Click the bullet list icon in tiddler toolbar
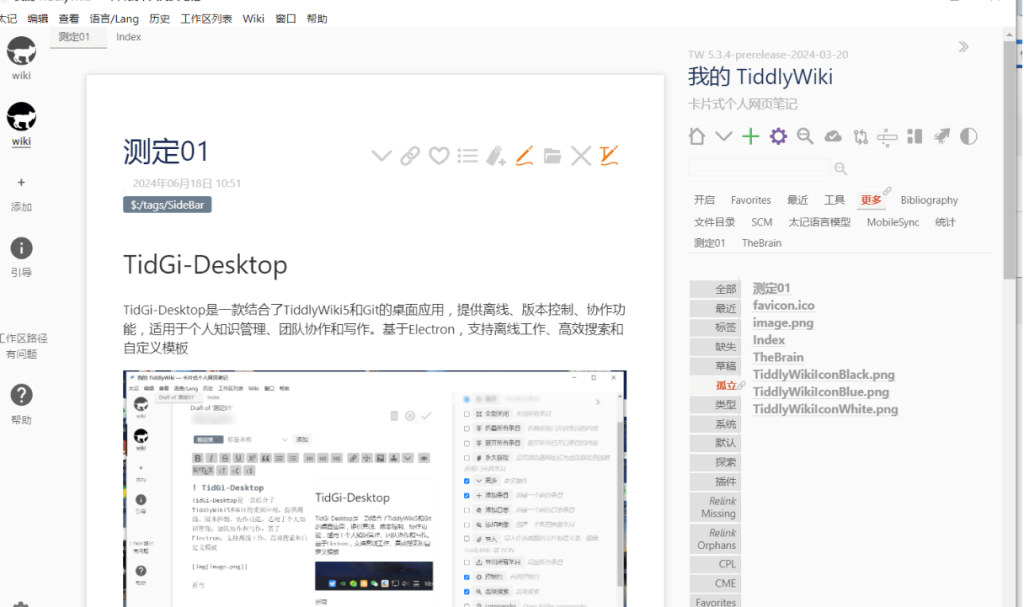Screen dimensions: 1024x607 click(468, 156)
